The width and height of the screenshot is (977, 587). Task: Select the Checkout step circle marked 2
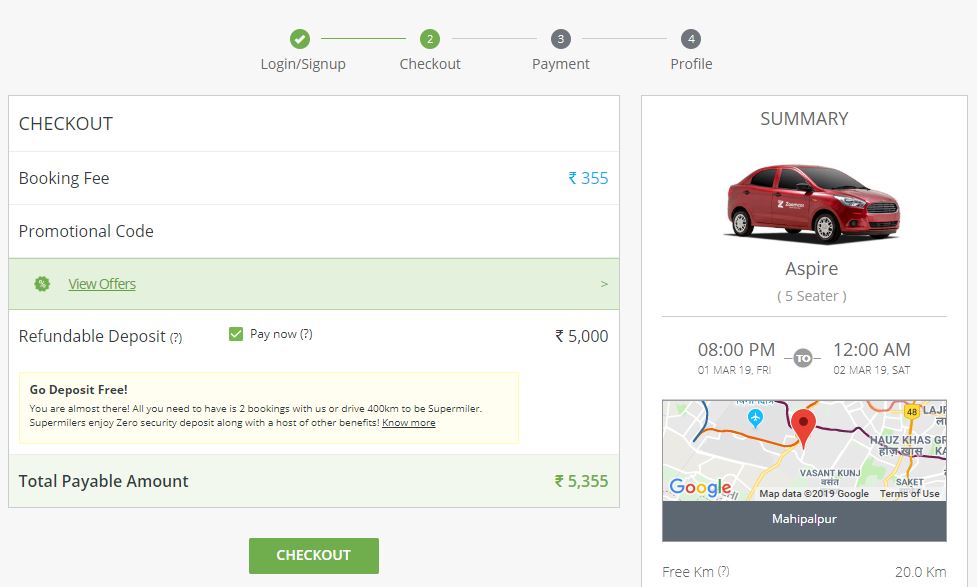430,40
